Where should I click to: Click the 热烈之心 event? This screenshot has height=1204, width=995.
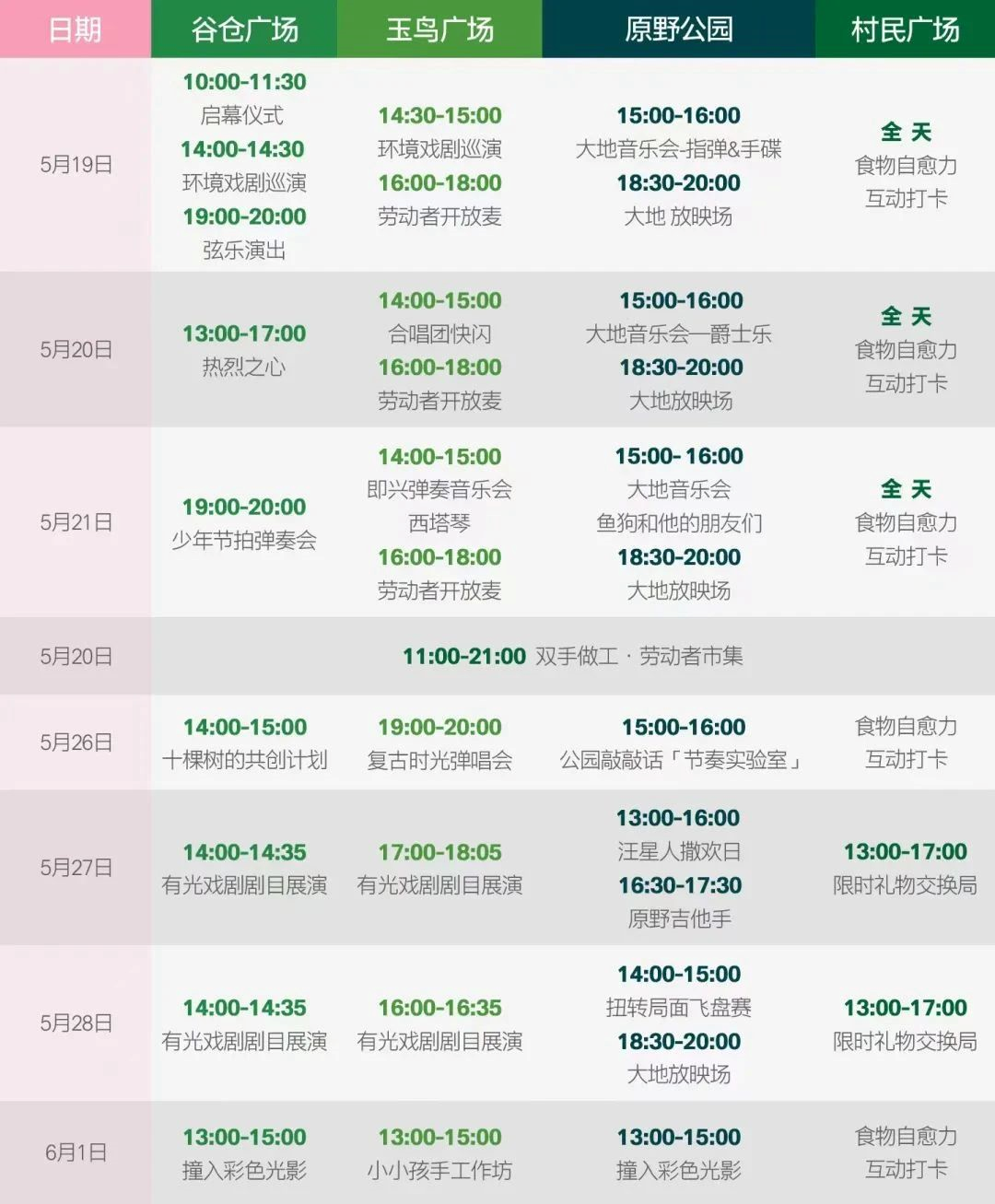[x=244, y=367]
